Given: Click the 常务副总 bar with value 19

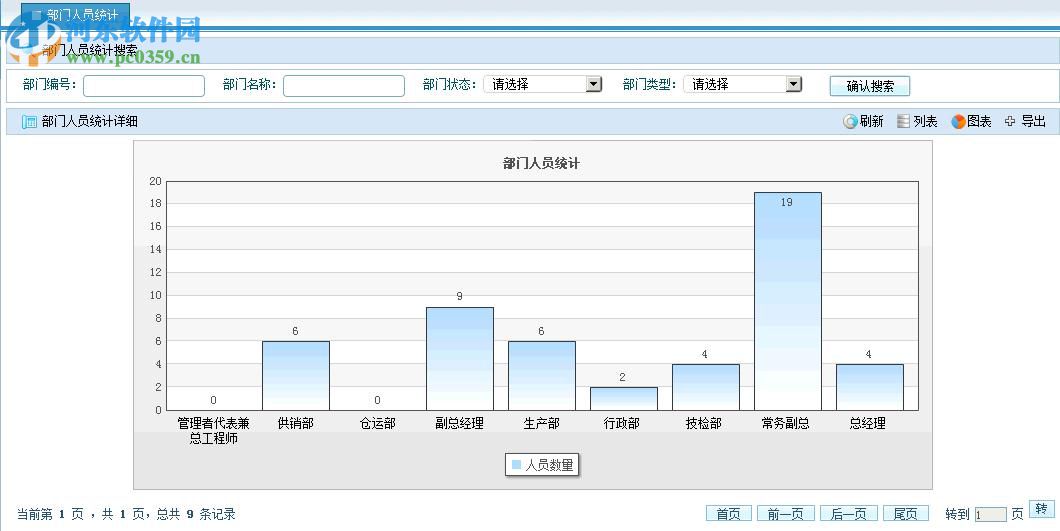Looking at the screenshot, I should click(788, 301).
